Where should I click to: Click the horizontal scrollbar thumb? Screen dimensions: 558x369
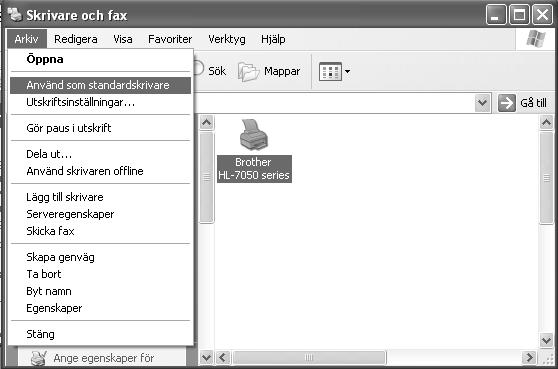[x=309, y=357]
